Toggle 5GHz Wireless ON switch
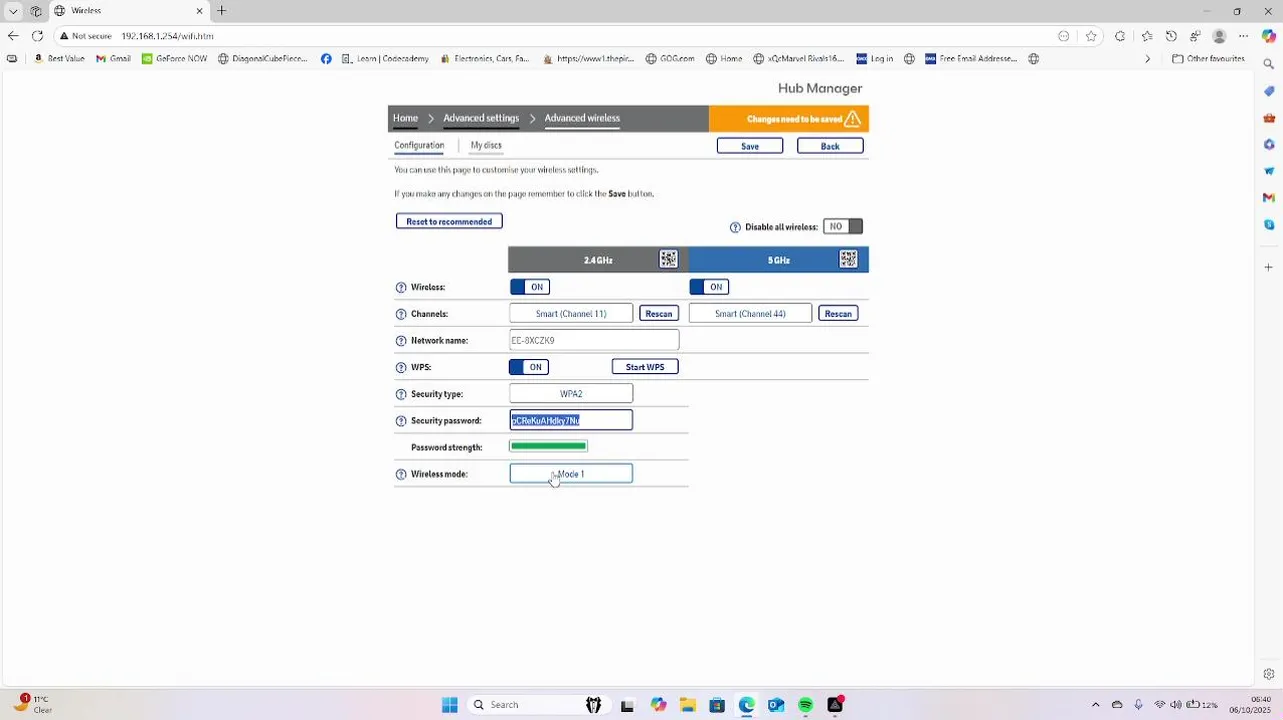The height and width of the screenshot is (720, 1283). click(710, 287)
